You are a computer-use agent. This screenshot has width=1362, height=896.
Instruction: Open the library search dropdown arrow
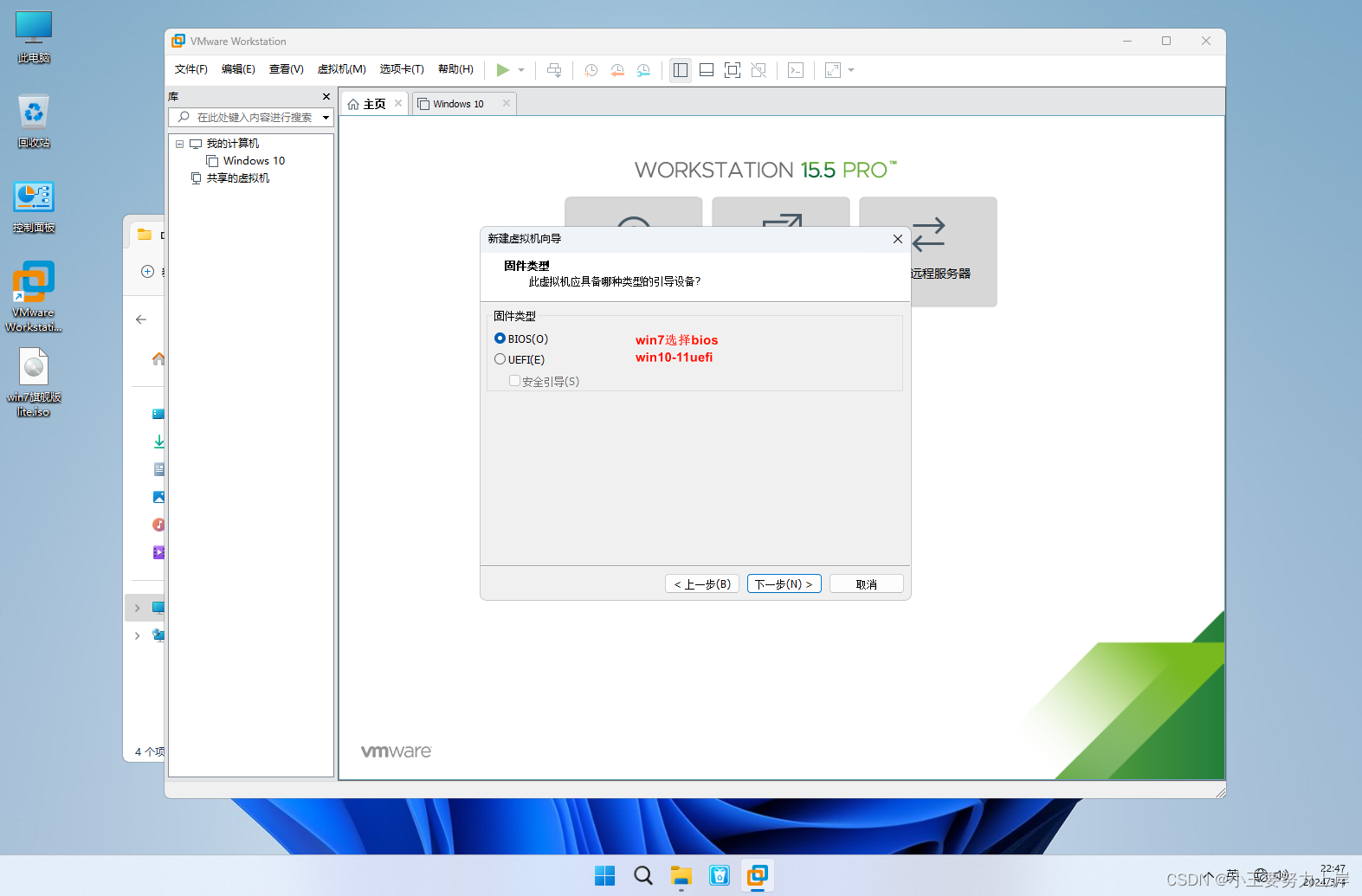coord(326,117)
